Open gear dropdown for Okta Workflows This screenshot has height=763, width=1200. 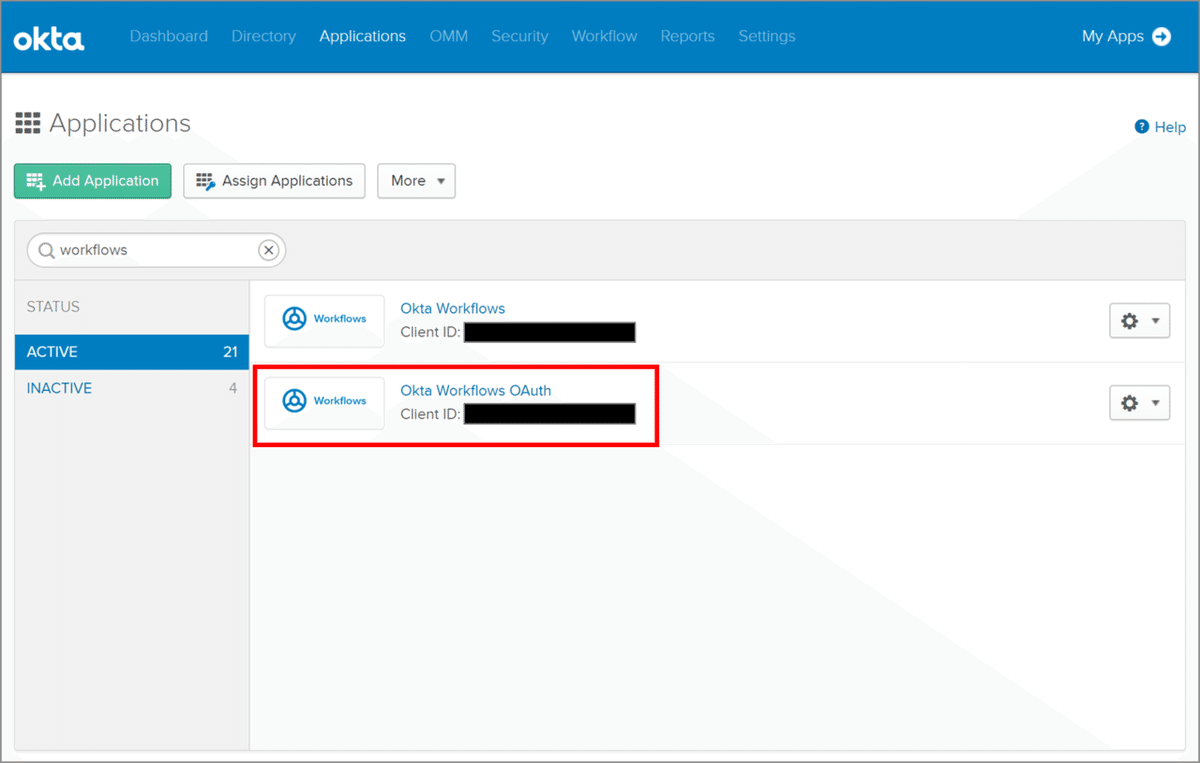(x=1139, y=321)
